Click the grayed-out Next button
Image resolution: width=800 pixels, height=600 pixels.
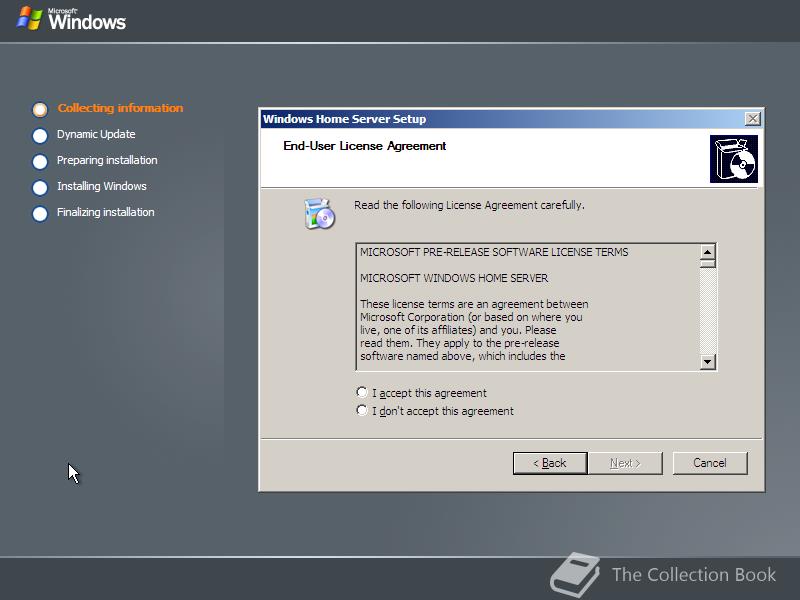point(625,463)
